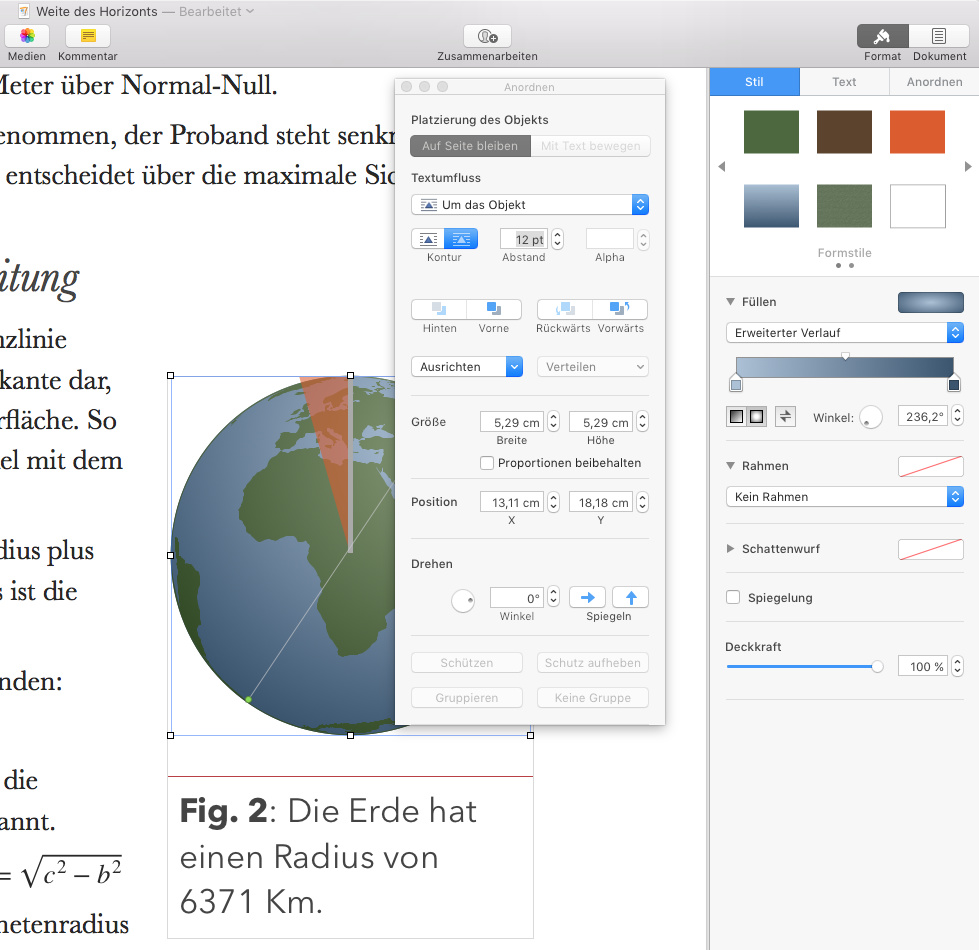Open the Format inspector brush icon

[882, 36]
